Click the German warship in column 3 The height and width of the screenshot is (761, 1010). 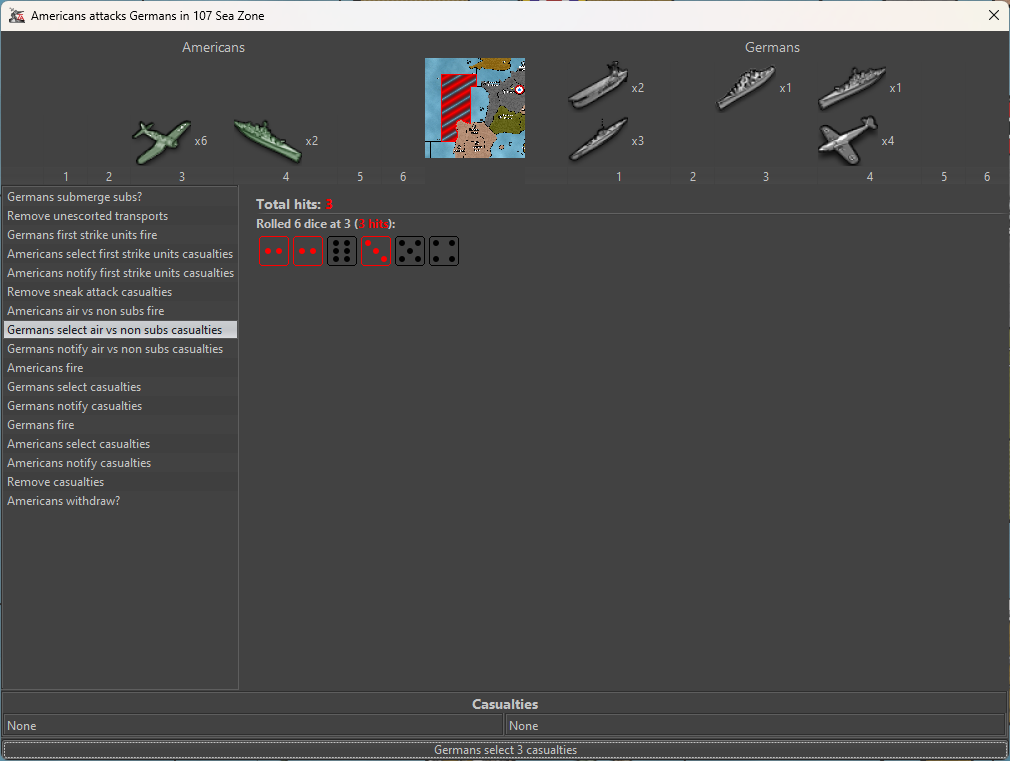746,88
